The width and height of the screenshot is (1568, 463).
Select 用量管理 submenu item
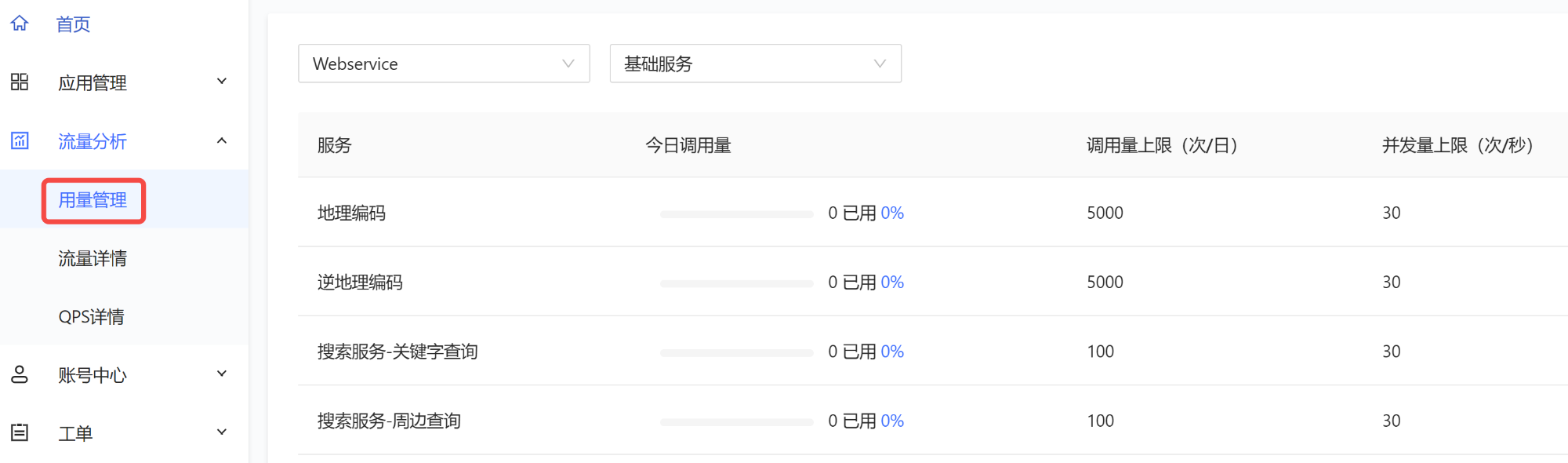[93, 200]
